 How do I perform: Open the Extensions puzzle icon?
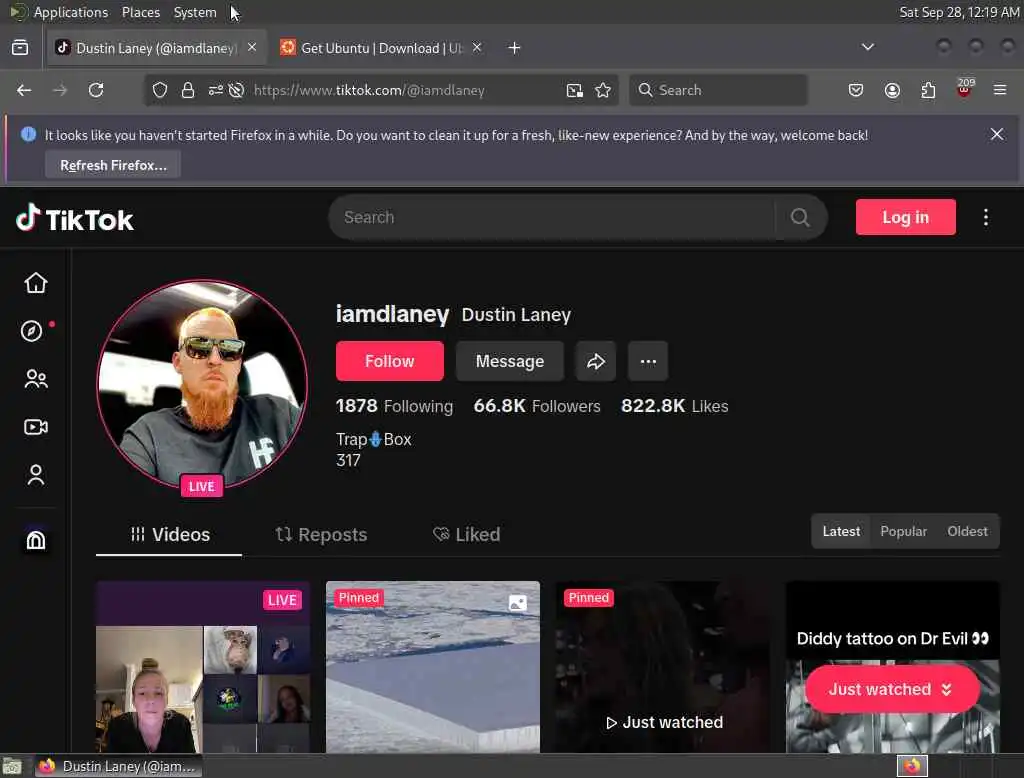(928, 90)
